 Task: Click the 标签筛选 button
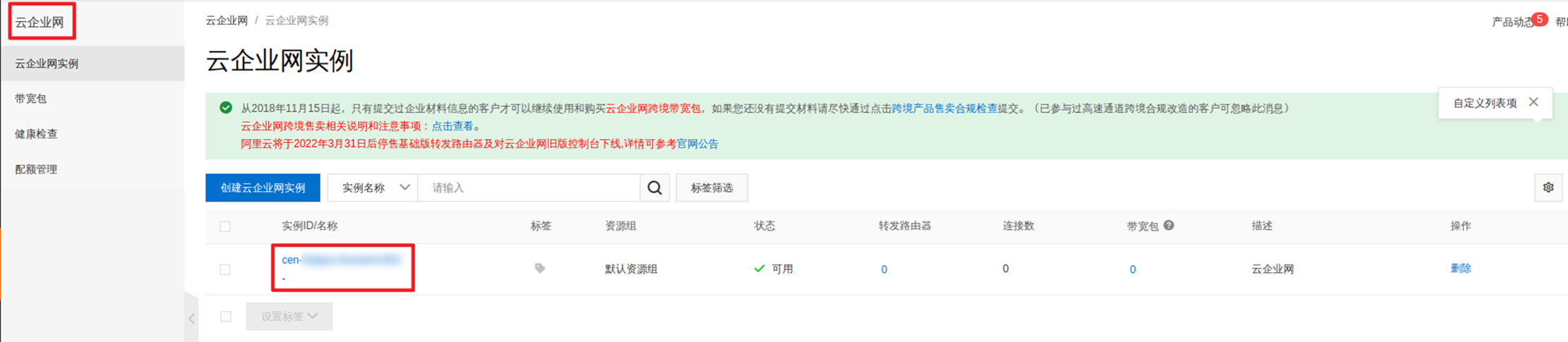(x=712, y=188)
